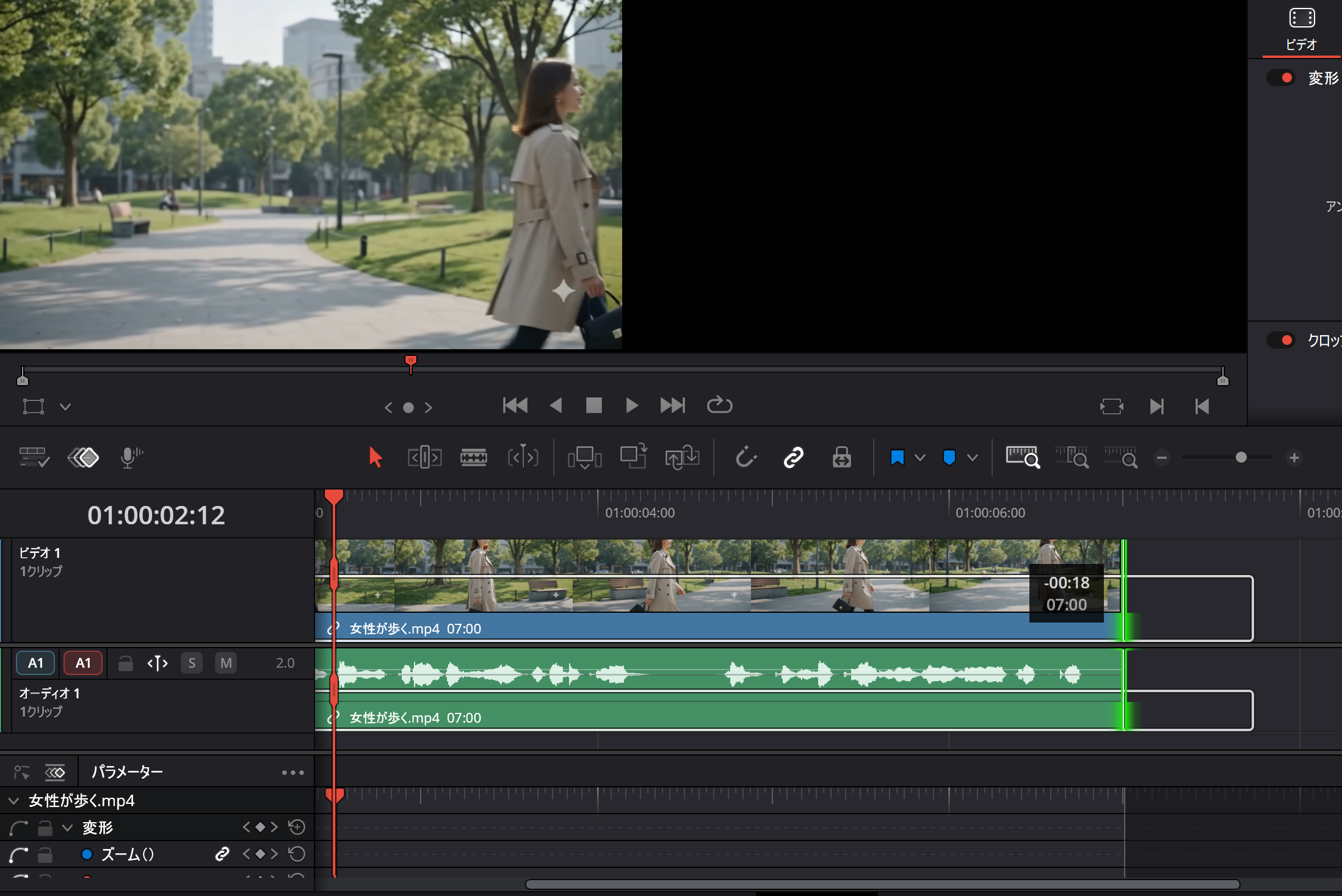The width and height of the screenshot is (1342, 896).
Task: Open the Video inspector tab
Action: pos(1301,29)
